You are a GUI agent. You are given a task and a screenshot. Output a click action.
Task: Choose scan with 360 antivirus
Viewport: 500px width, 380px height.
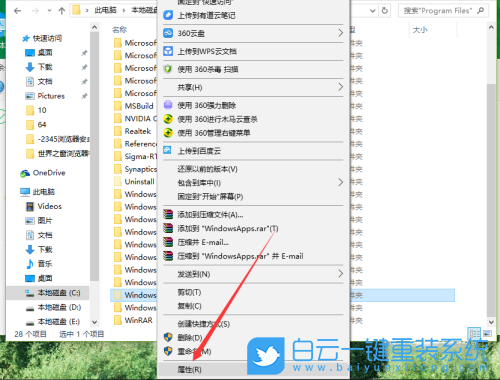(x=253, y=69)
